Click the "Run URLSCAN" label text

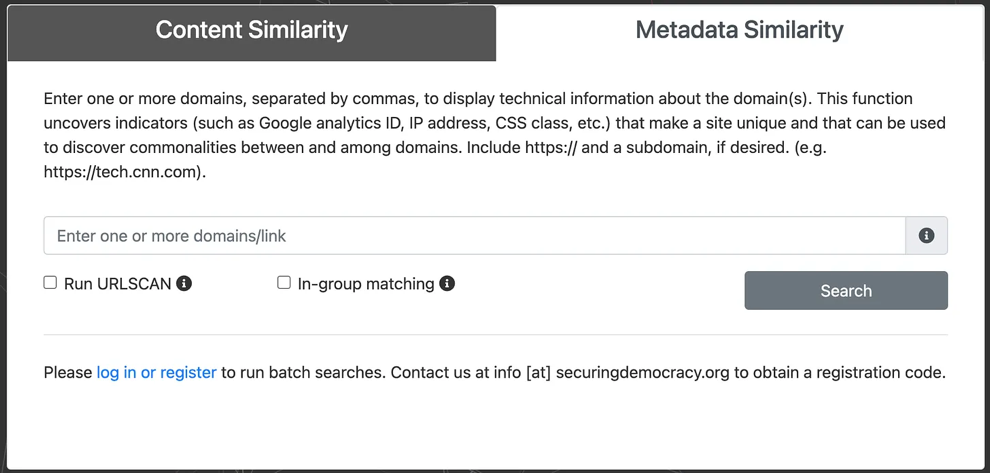pos(118,284)
